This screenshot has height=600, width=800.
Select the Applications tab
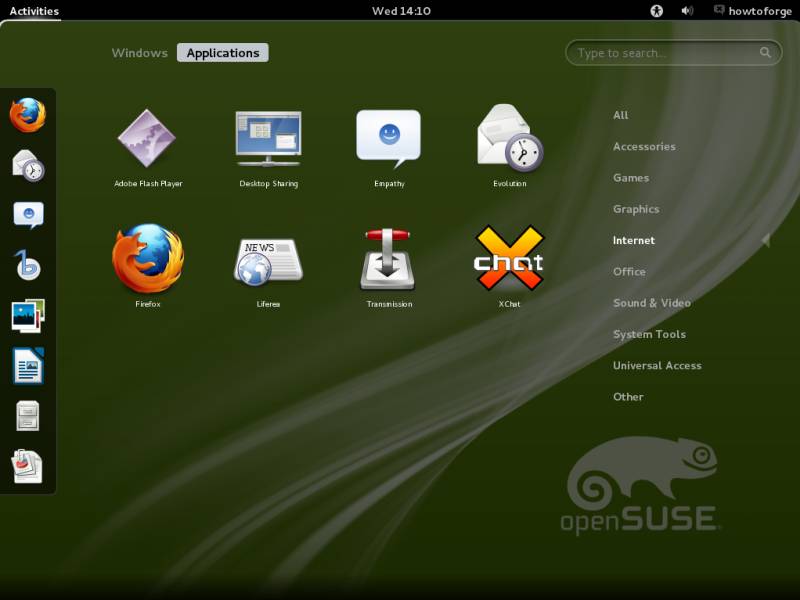tap(223, 53)
